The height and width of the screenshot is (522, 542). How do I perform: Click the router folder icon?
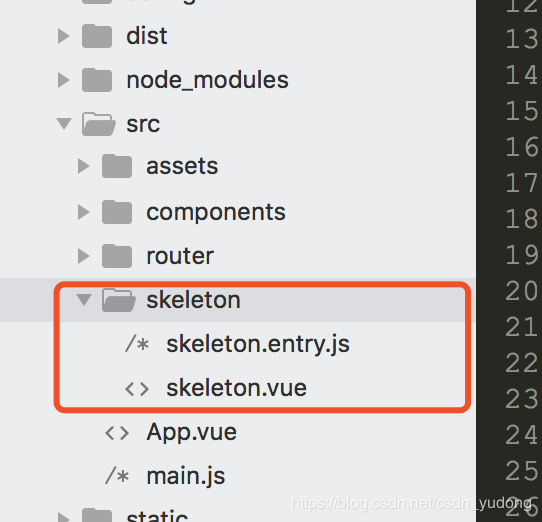tap(117, 256)
